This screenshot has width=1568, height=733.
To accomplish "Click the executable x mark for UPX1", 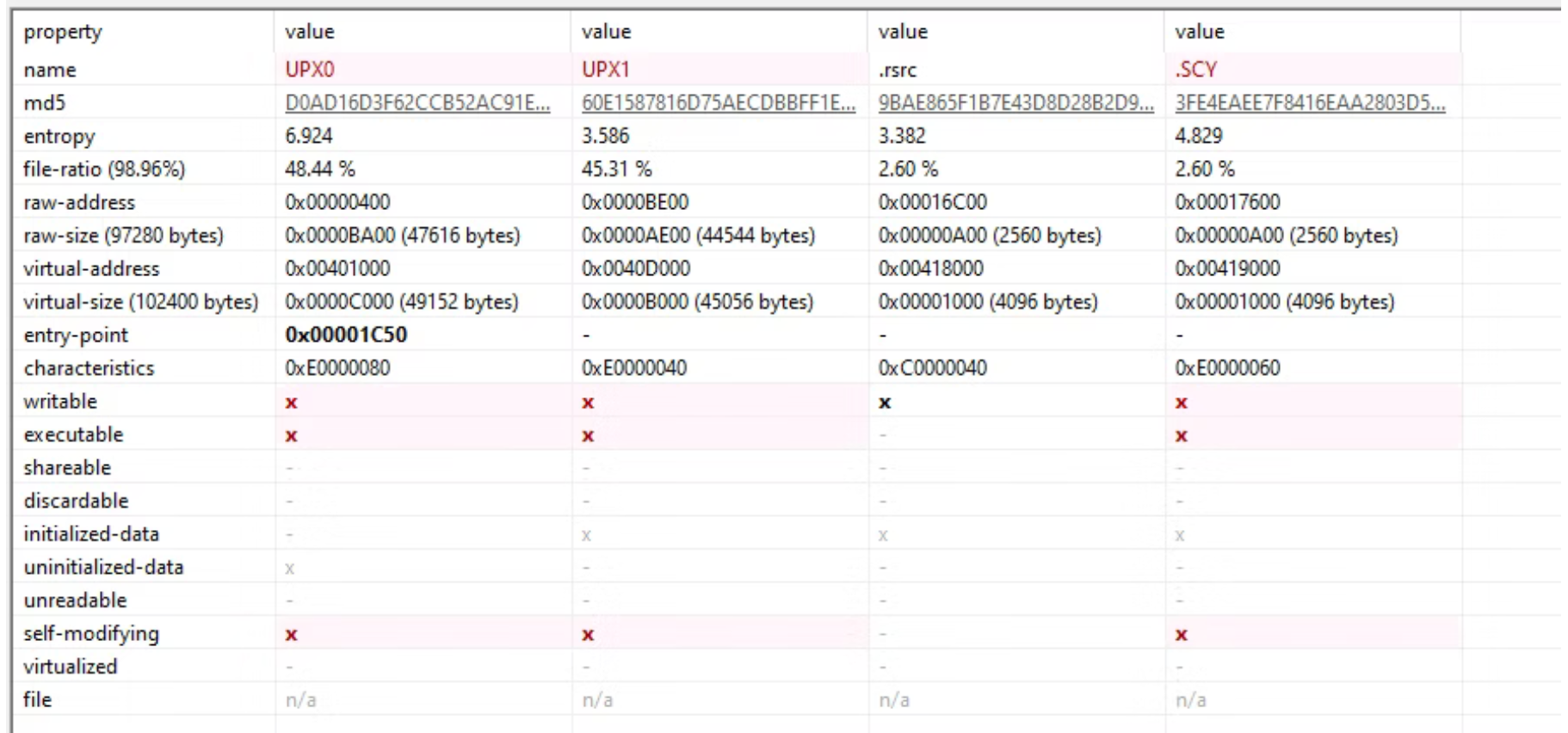I will point(588,436).
